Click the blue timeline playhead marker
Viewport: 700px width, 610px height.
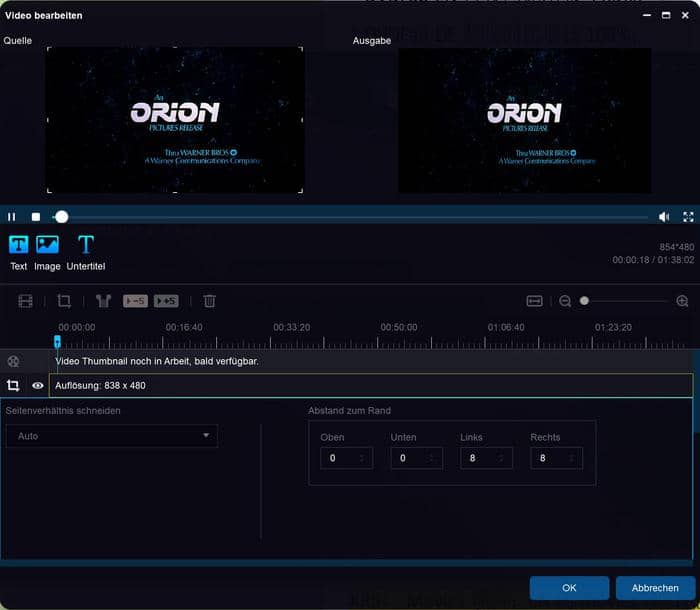57,342
